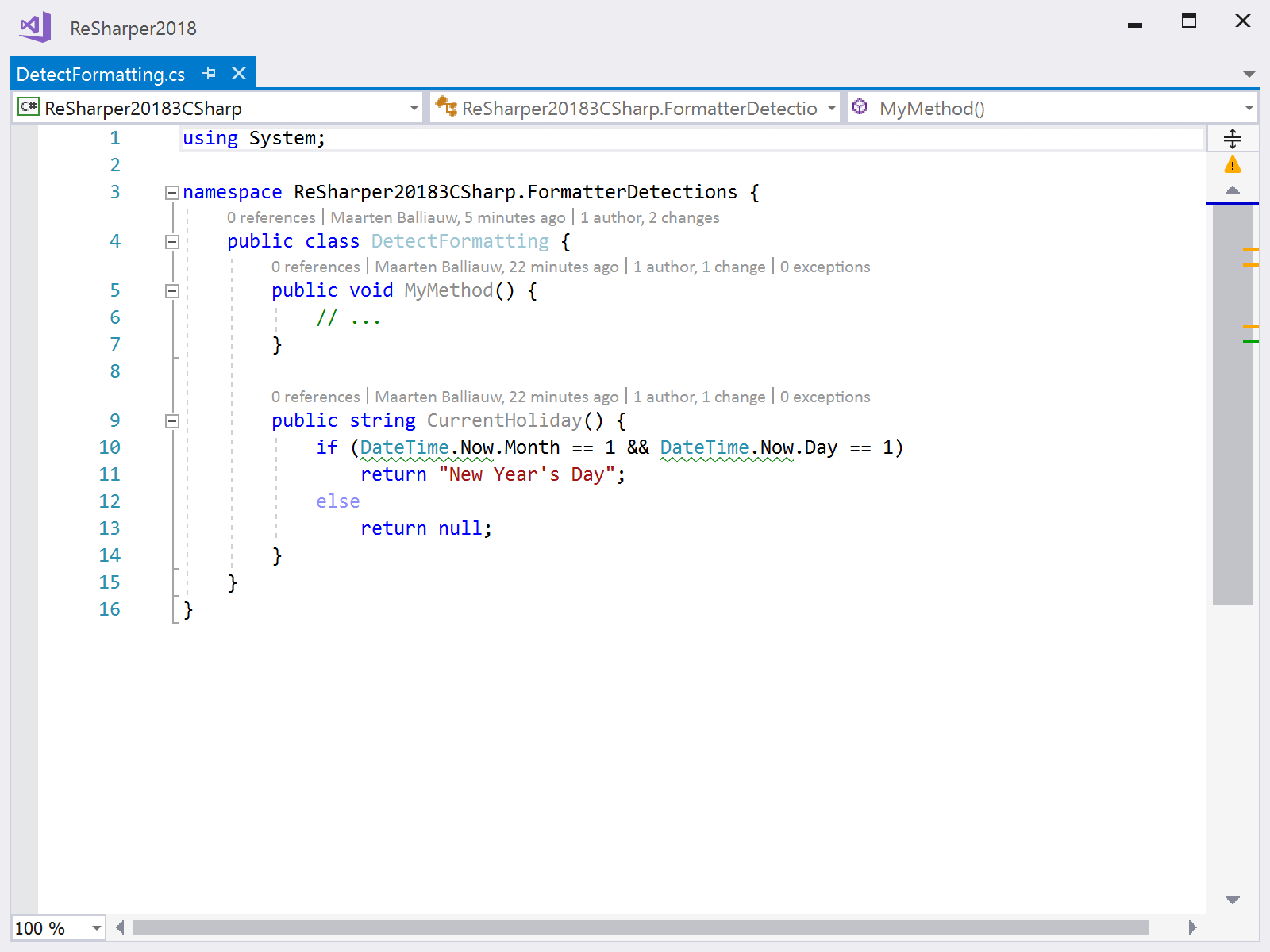This screenshot has width=1270, height=952.
Task: Maximize the ReSharper2018 window
Action: pos(1189,21)
